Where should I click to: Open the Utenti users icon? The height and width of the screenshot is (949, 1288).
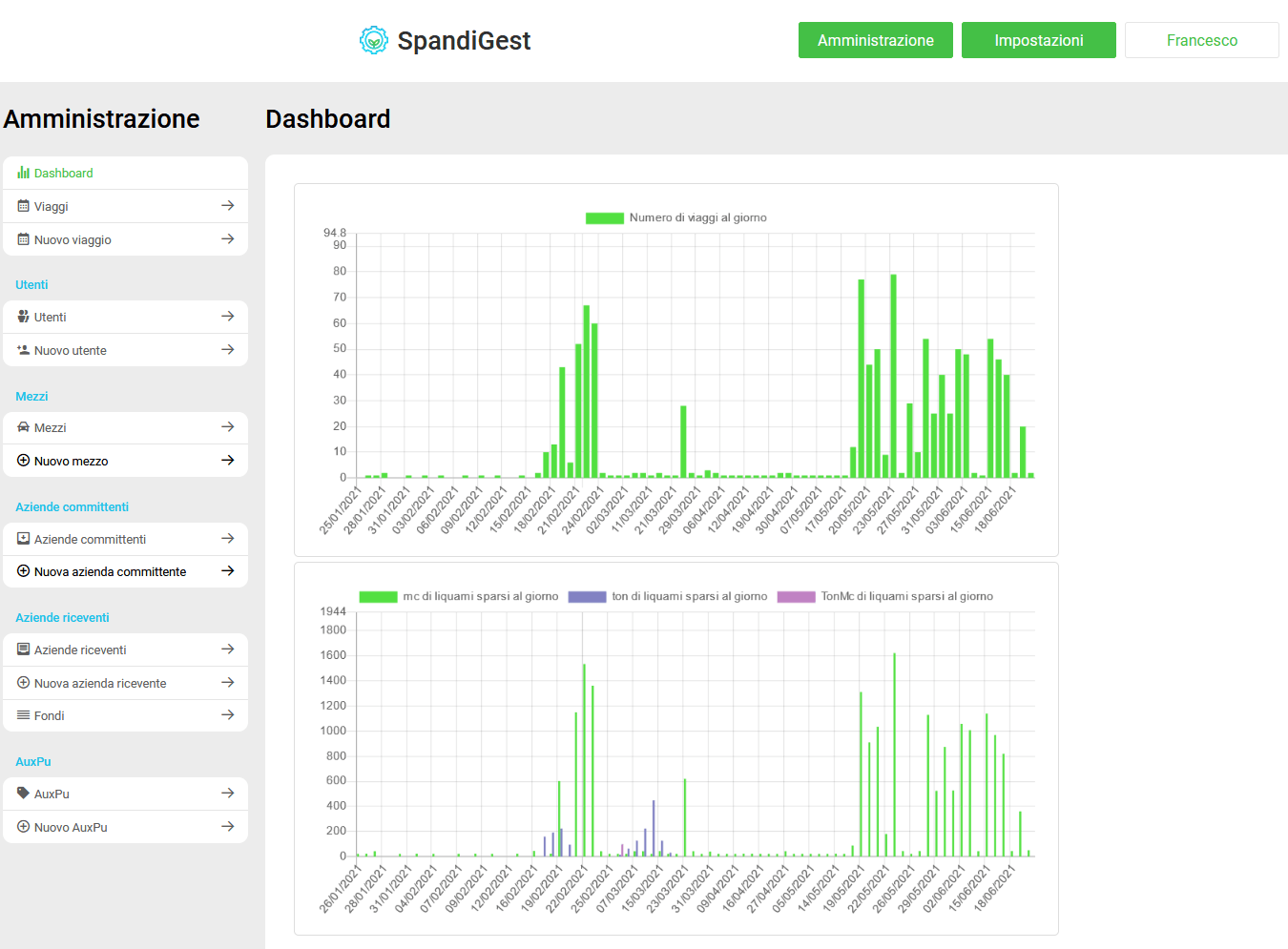coord(21,316)
